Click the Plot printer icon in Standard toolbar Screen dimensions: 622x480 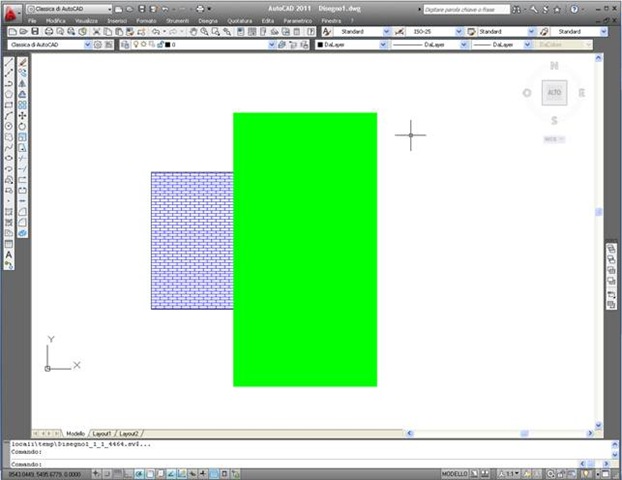tap(49, 31)
